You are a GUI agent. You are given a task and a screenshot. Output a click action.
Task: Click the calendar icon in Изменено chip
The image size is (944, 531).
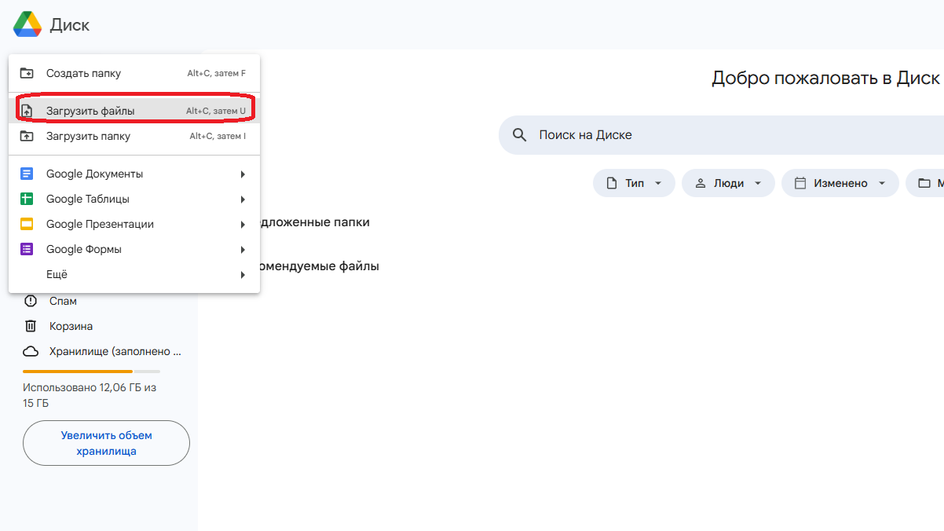[800, 183]
